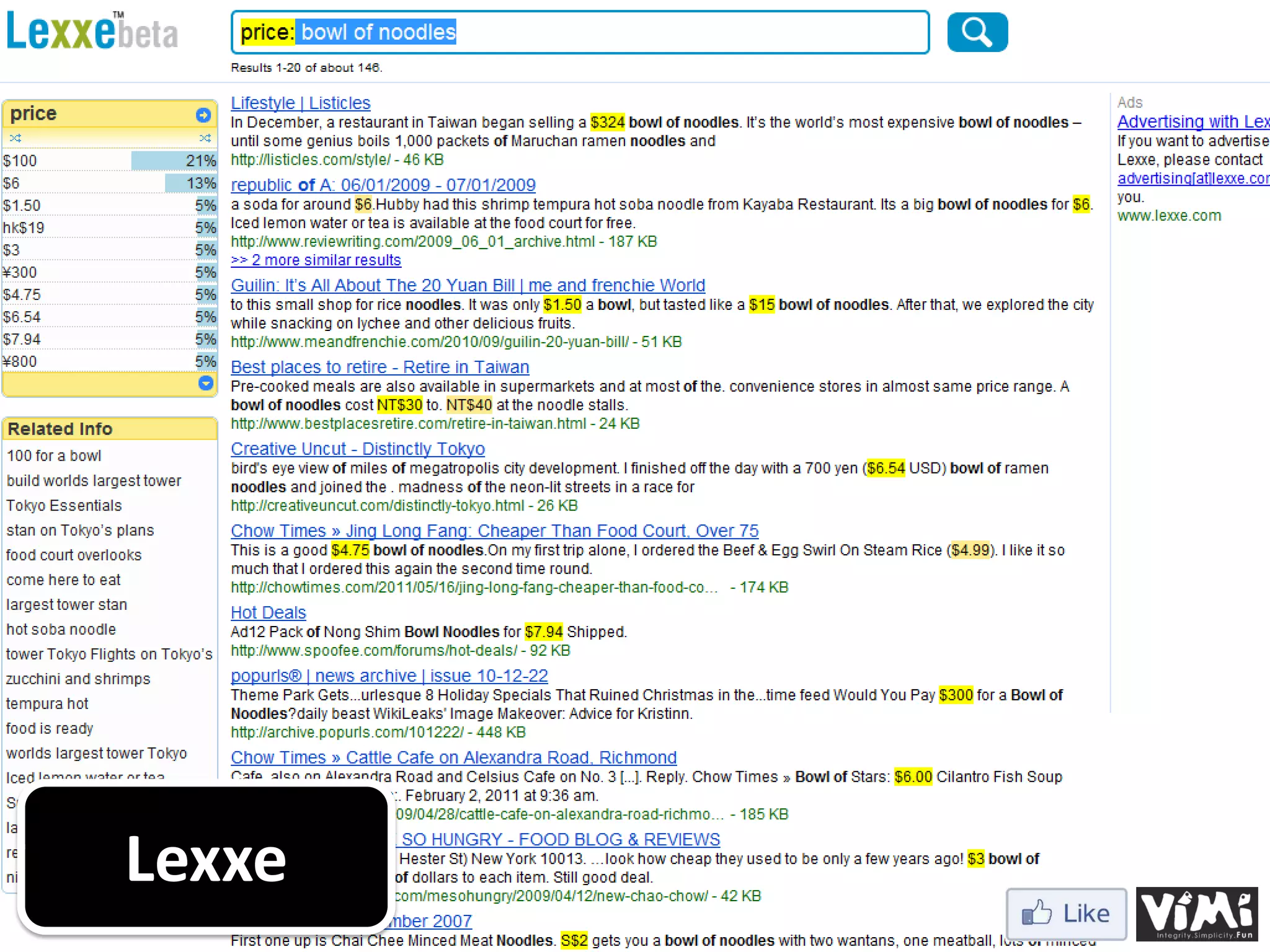Click the spoofee.com hot-deals URL

[374, 651]
